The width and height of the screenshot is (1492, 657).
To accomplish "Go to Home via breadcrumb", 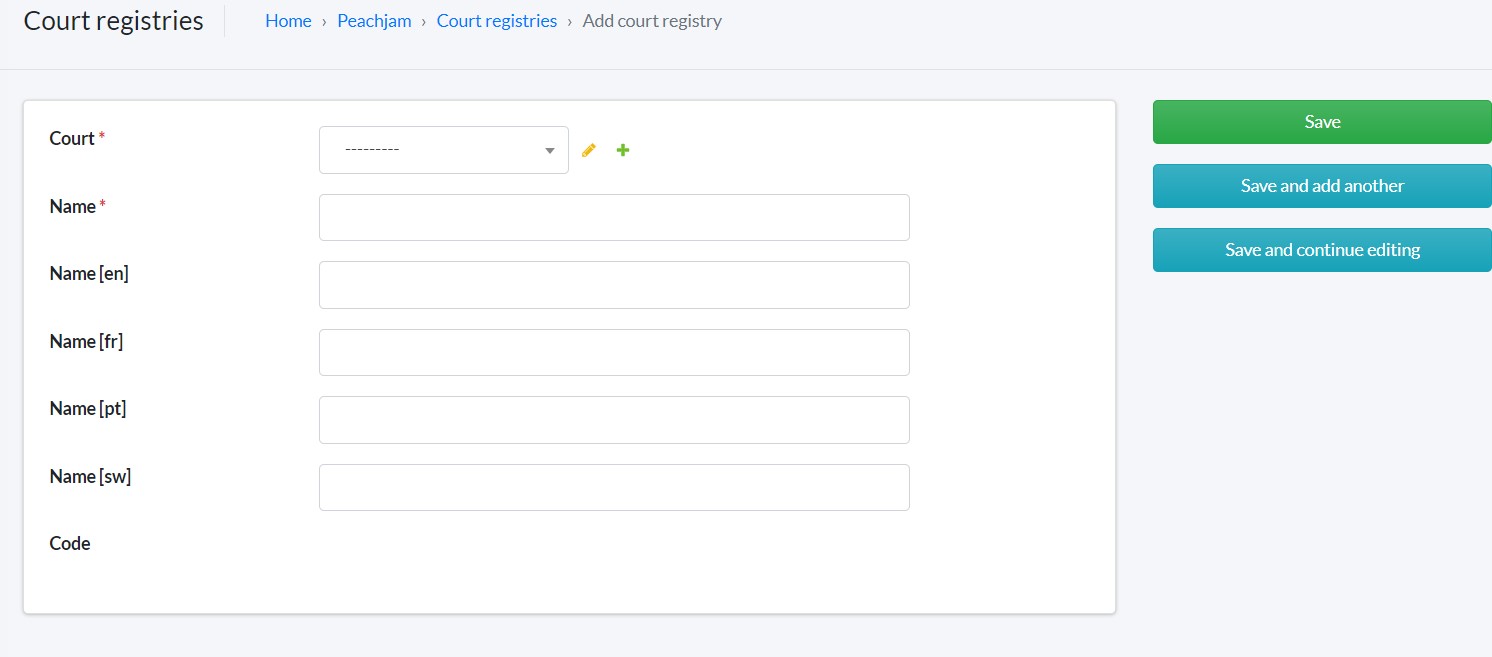I will [288, 21].
